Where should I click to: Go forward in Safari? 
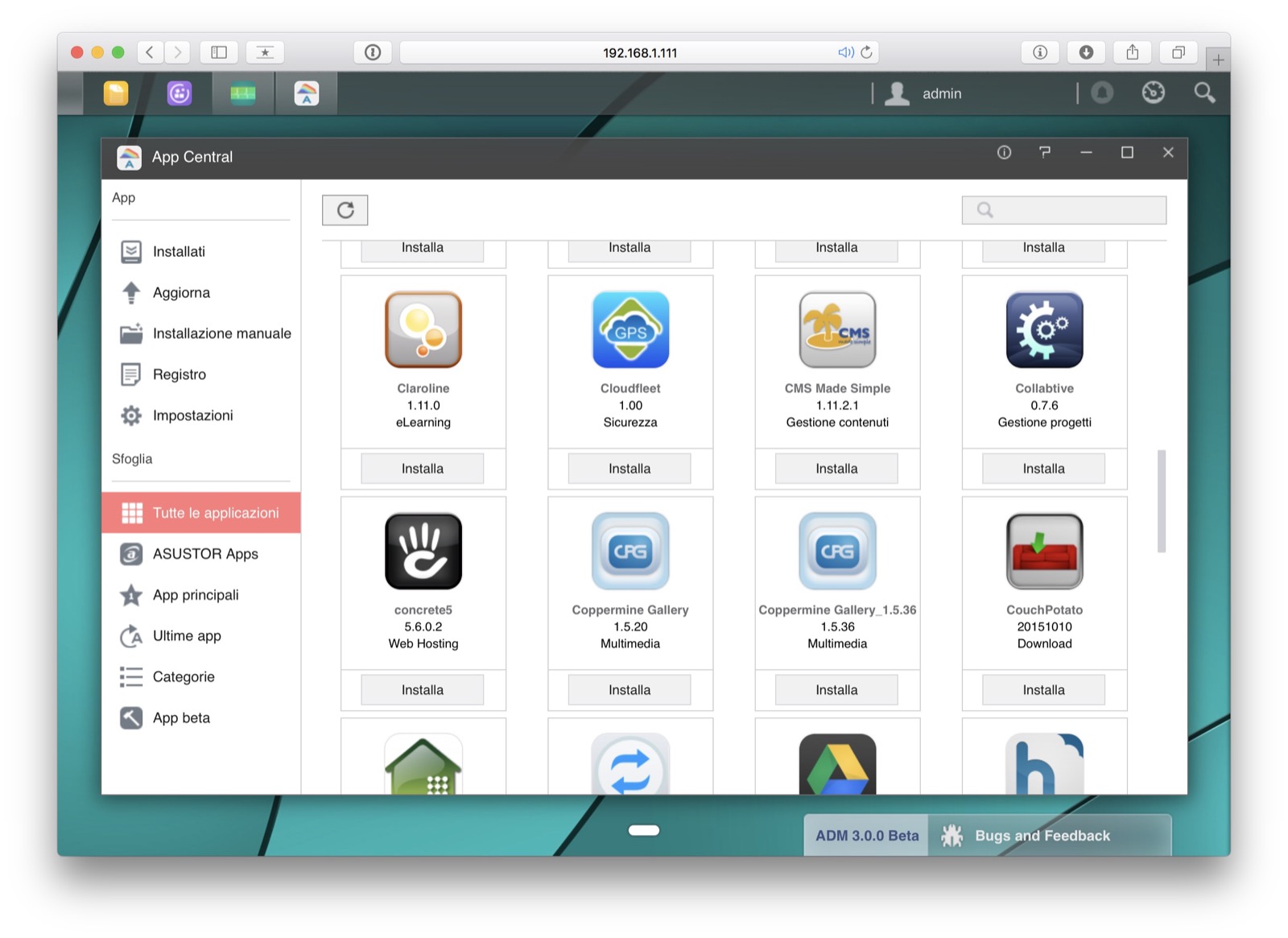(x=178, y=52)
